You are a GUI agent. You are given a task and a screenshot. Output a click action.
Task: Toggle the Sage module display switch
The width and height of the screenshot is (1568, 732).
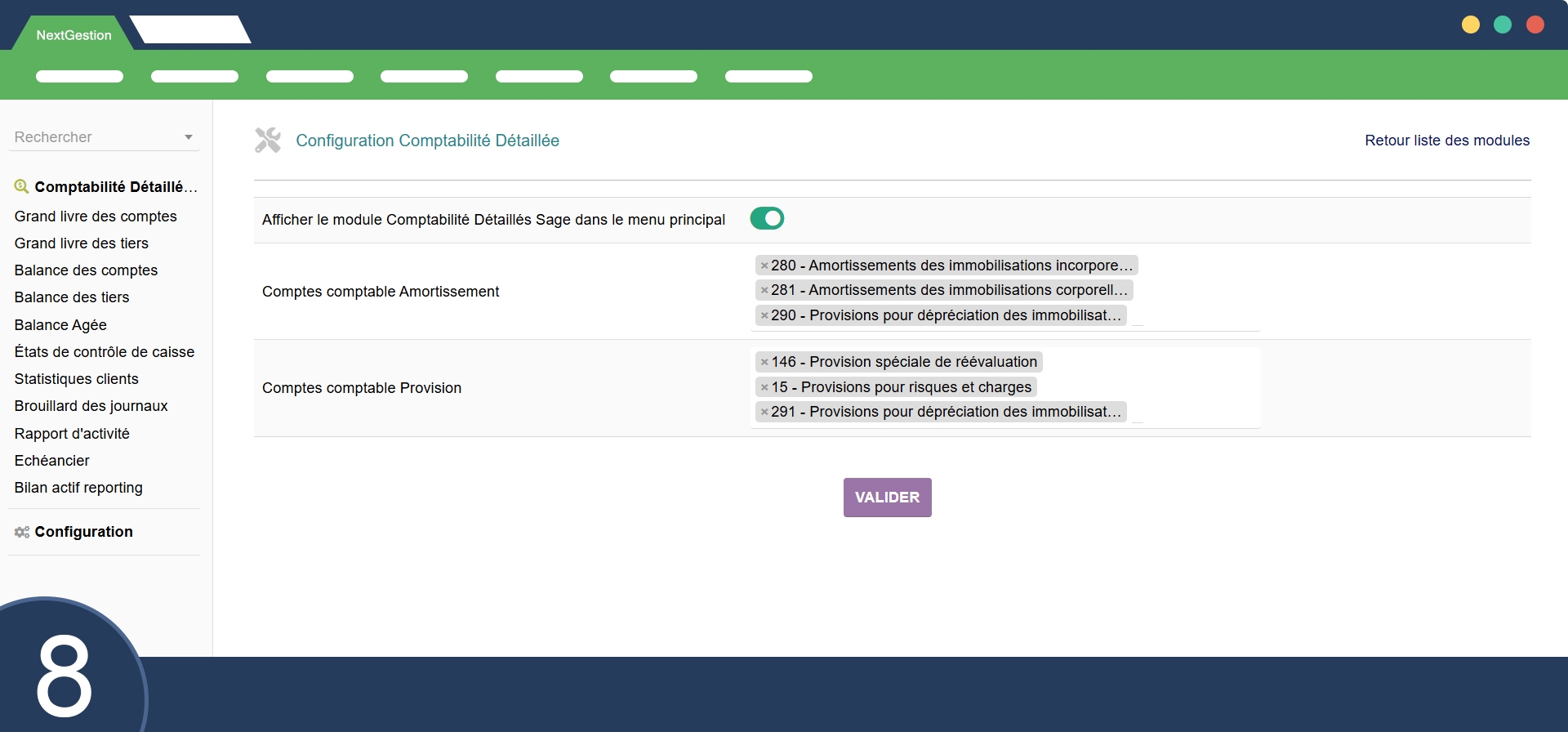[x=767, y=219]
